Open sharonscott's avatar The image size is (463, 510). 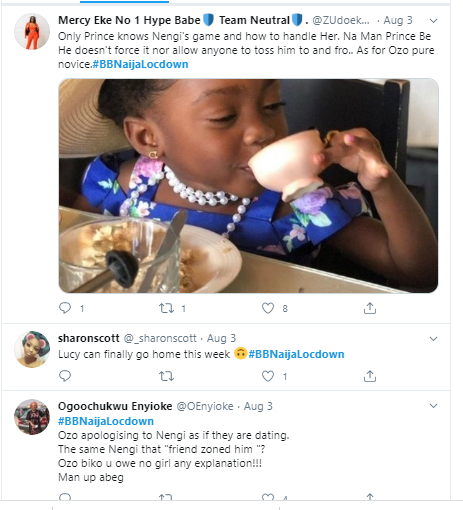pos(32,349)
